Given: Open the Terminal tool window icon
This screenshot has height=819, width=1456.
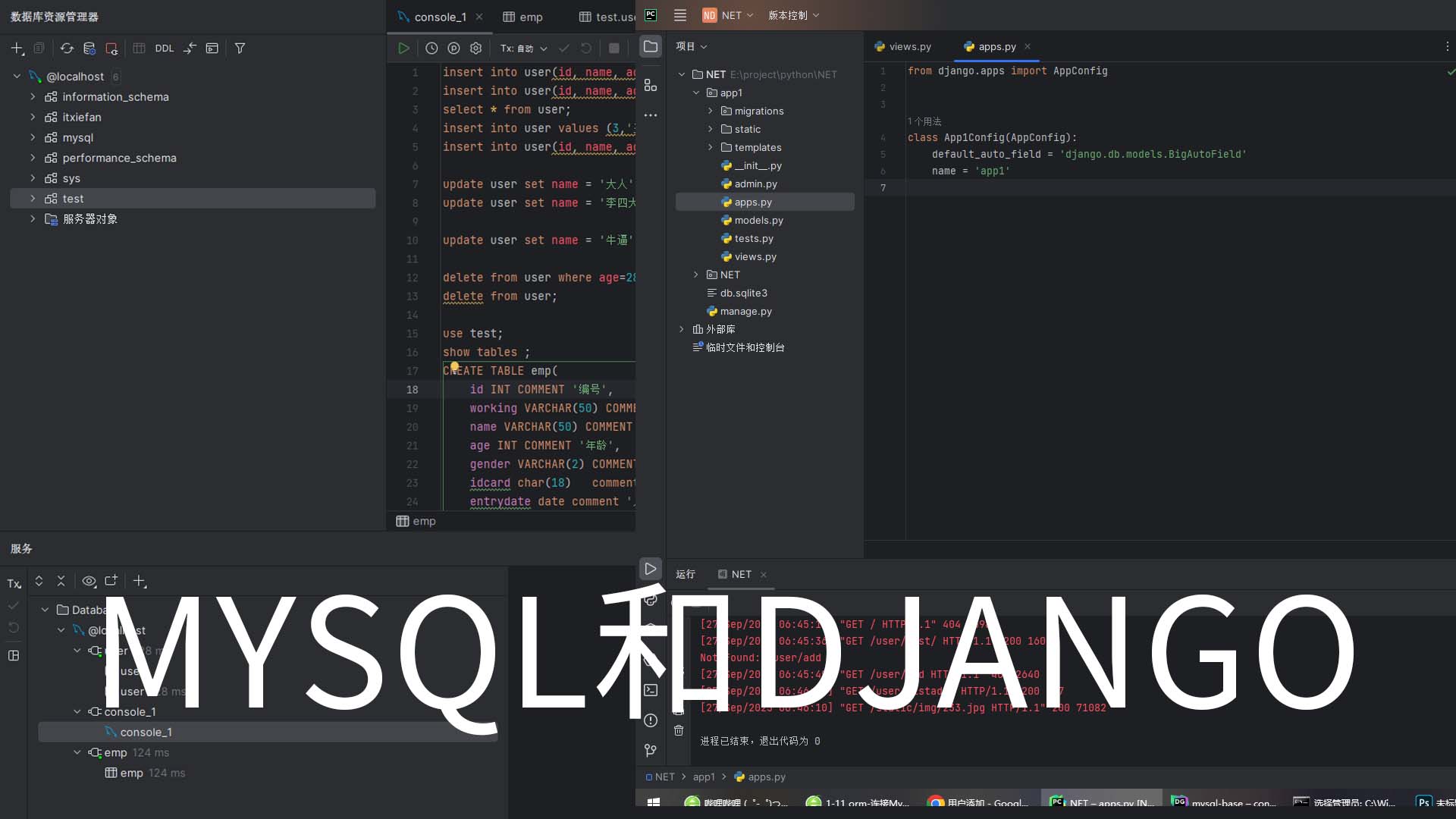Looking at the screenshot, I should click(x=651, y=691).
